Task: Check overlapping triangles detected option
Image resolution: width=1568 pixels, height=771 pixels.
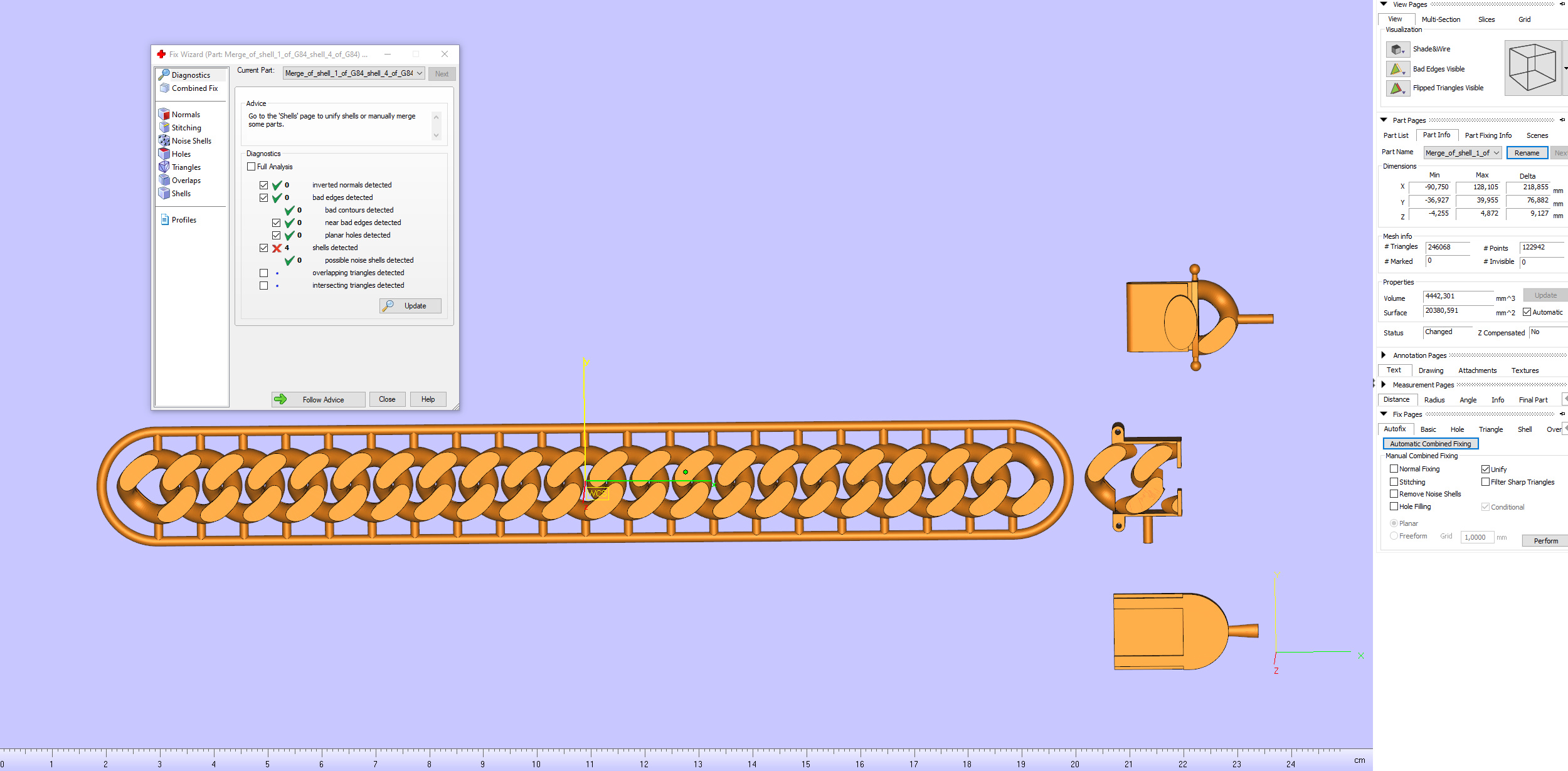Action: point(263,273)
